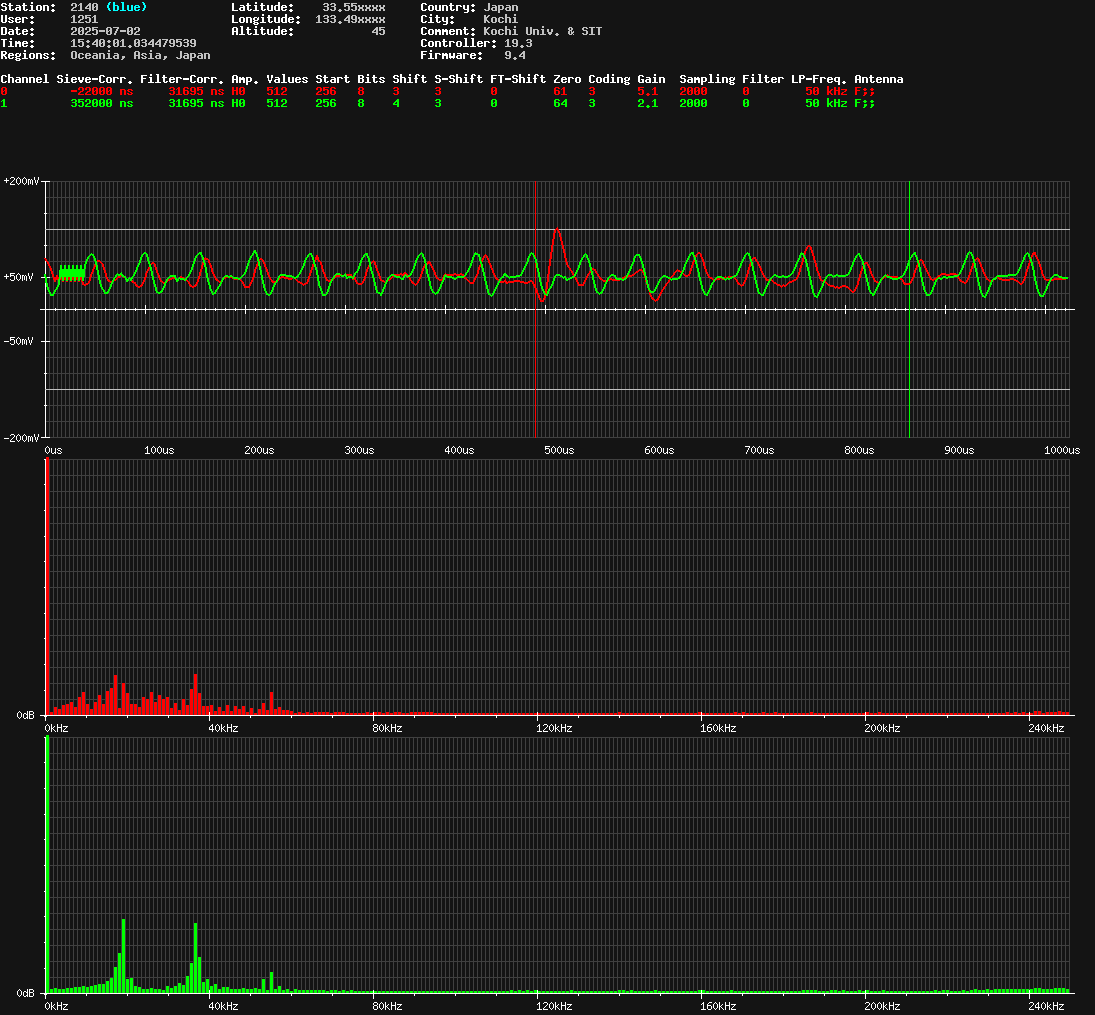The image size is (1095, 1015).
Task: Select altitude value 45
Action: pyautogui.click(x=378, y=31)
